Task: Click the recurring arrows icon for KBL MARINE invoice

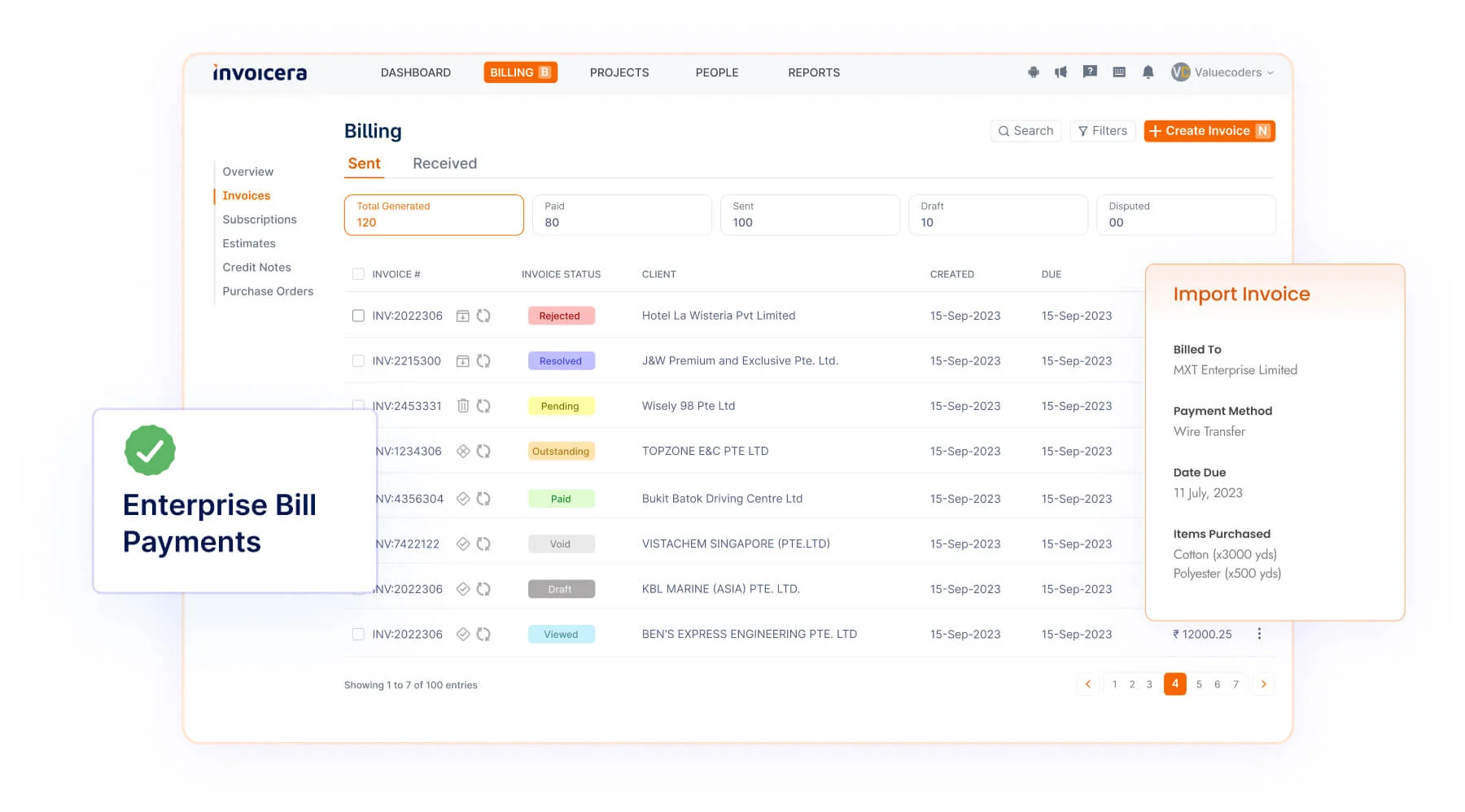Action: (483, 589)
